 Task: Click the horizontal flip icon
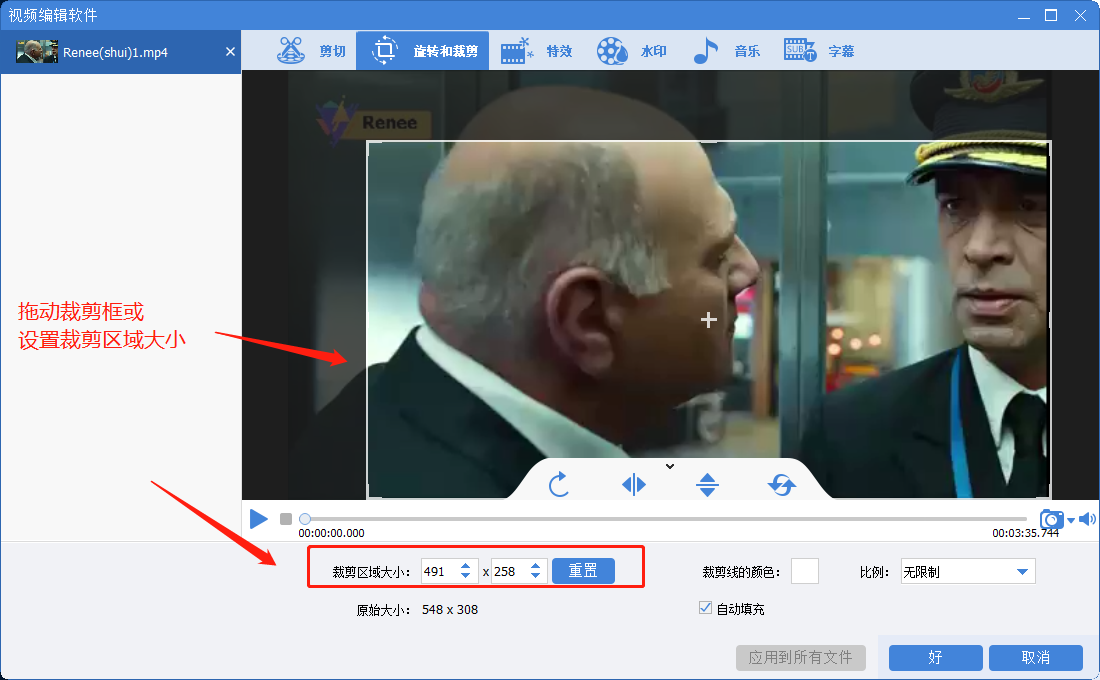click(634, 485)
